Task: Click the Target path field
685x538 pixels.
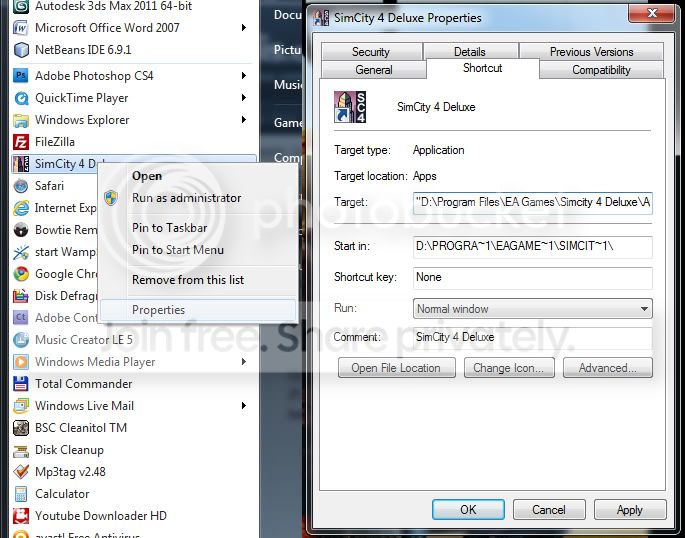Action: point(533,203)
